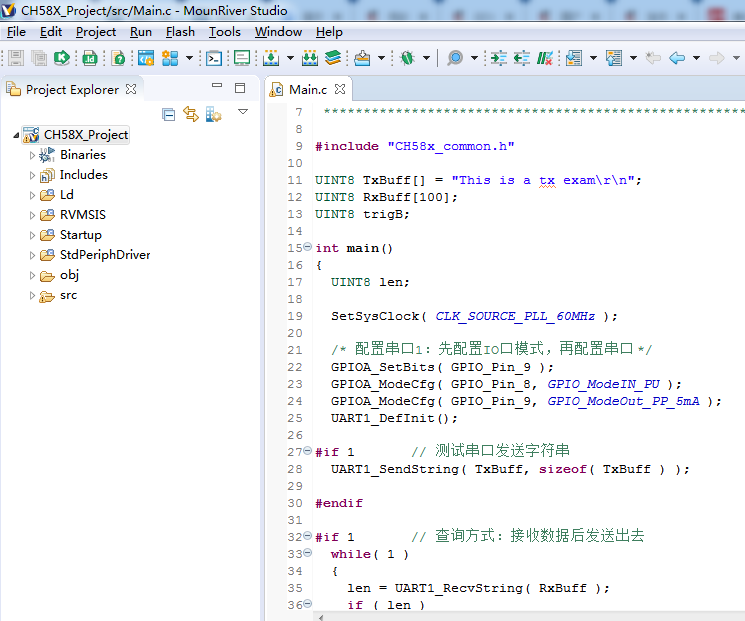This screenshot has width=745, height=621.
Task: Switch to the Main.c editor tab
Action: click(307, 89)
